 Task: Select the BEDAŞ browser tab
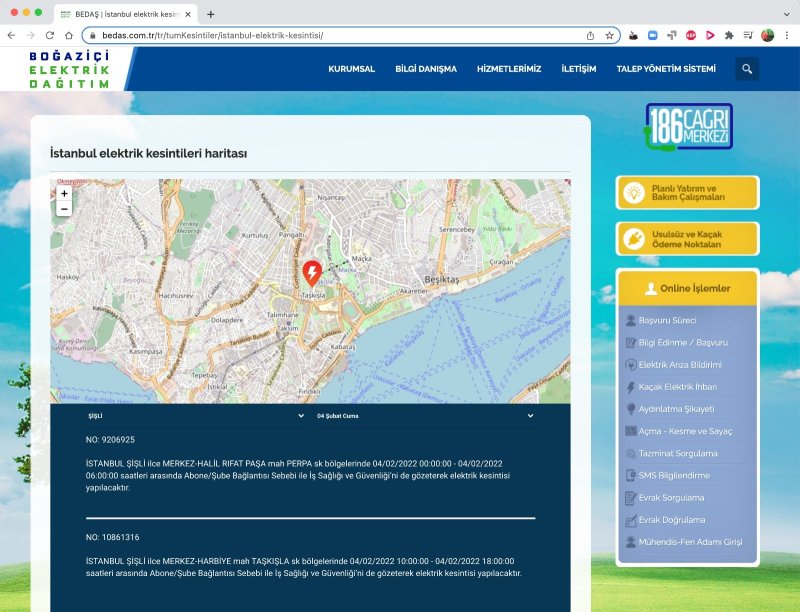pos(126,14)
